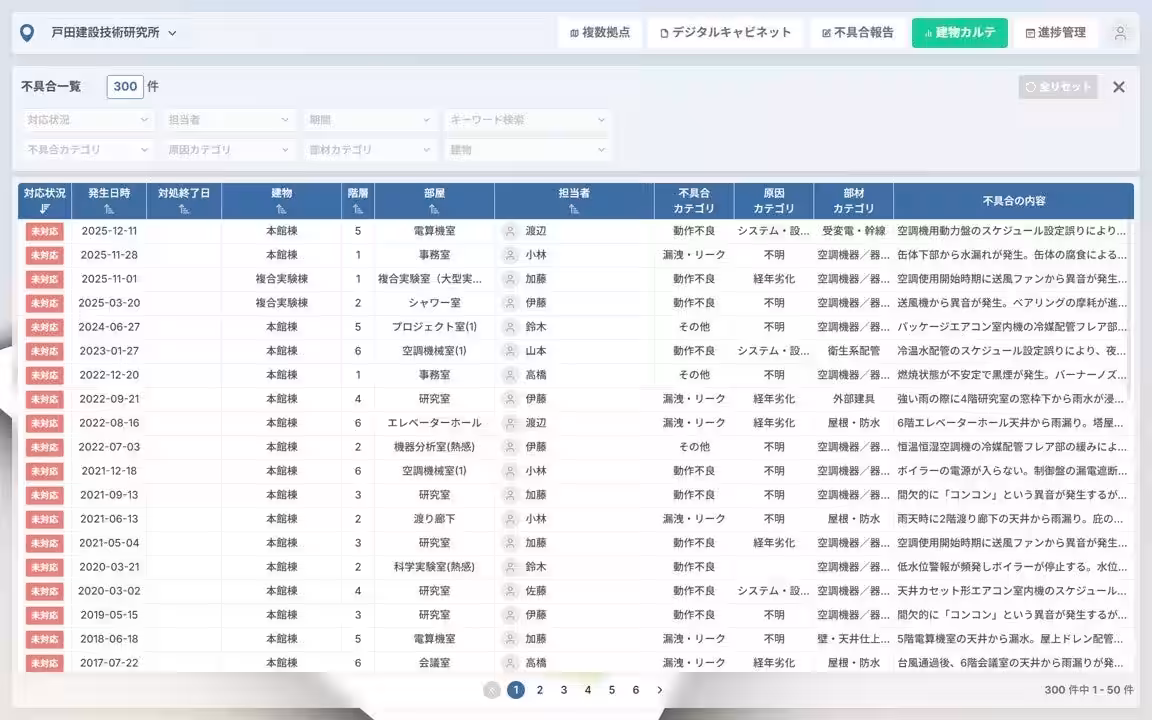Click 未対応 badge for 2025-12-11 row
This screenshot has height=720, width=1152.
click(44, 231)
